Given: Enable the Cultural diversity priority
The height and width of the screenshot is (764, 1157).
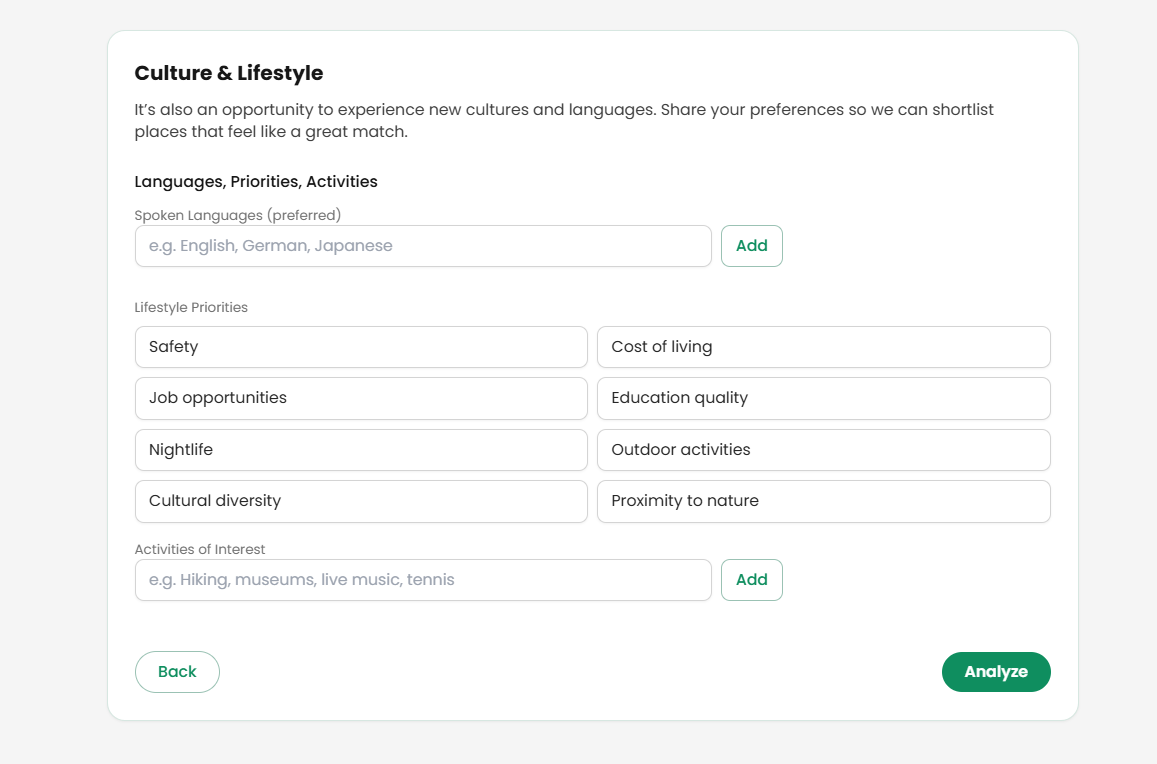Looking at the screenshot, I should [361, 501].
